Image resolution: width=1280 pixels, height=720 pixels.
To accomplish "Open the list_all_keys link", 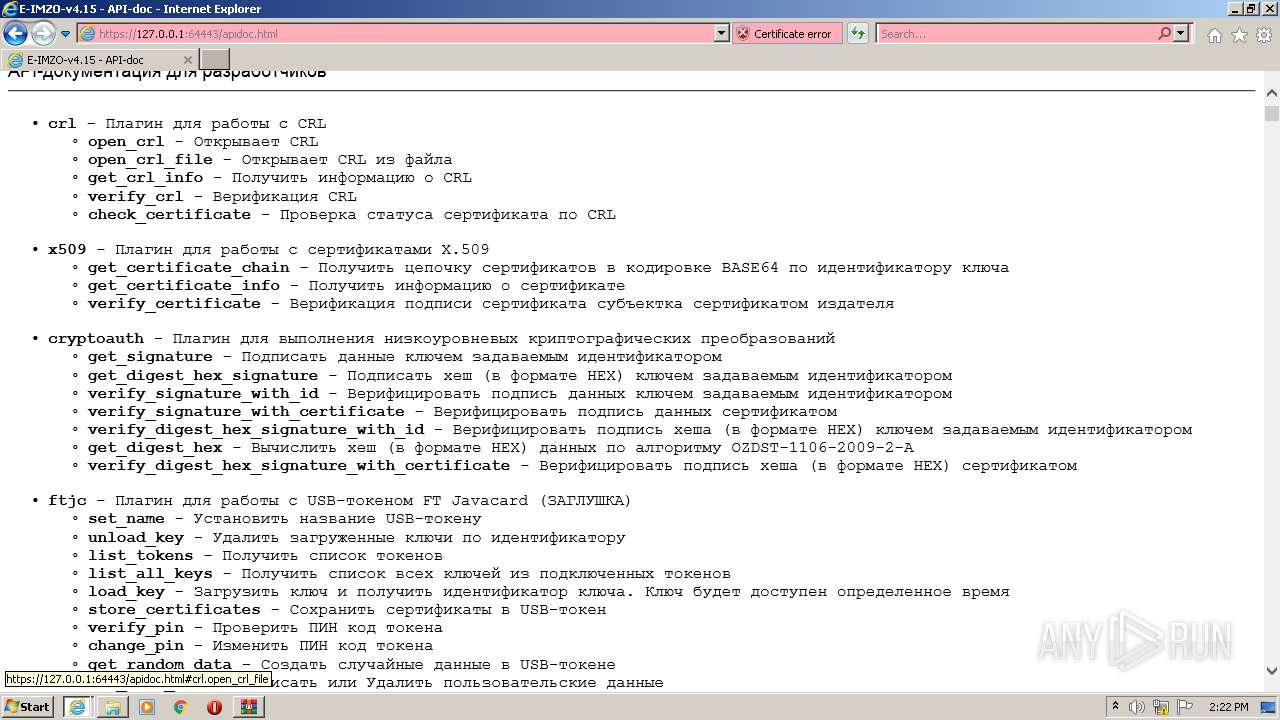I will pos(150,574).
